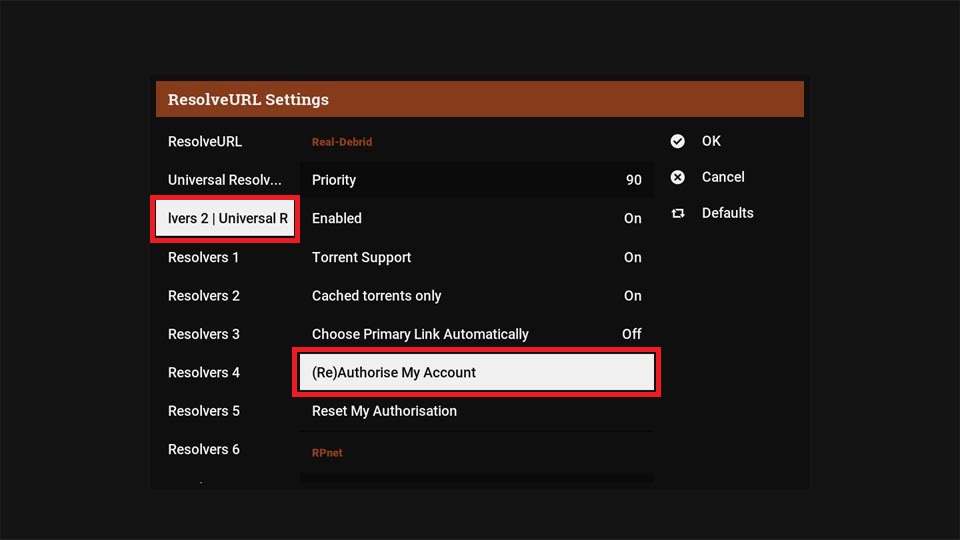Toggle Torrent Support setting
Viewport: 960px width, 540px height.
coord(476,257)
